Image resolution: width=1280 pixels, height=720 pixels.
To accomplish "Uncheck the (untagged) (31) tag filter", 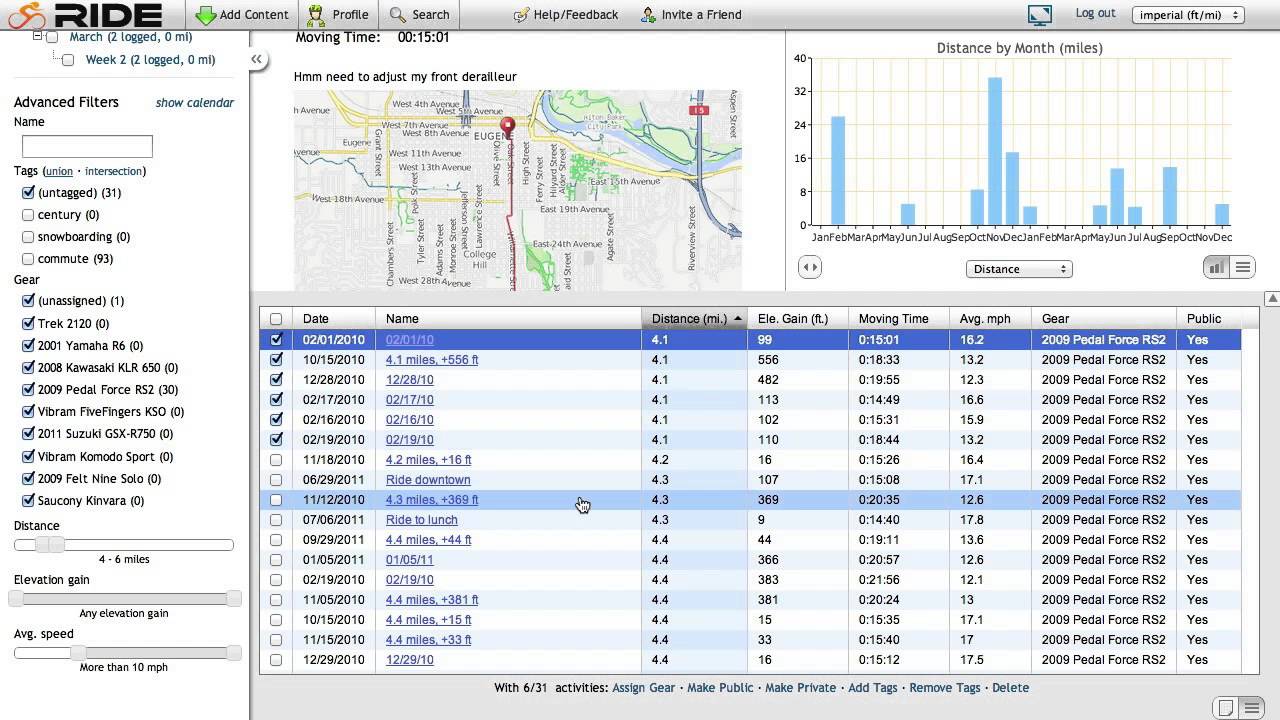I will point(28,193).
